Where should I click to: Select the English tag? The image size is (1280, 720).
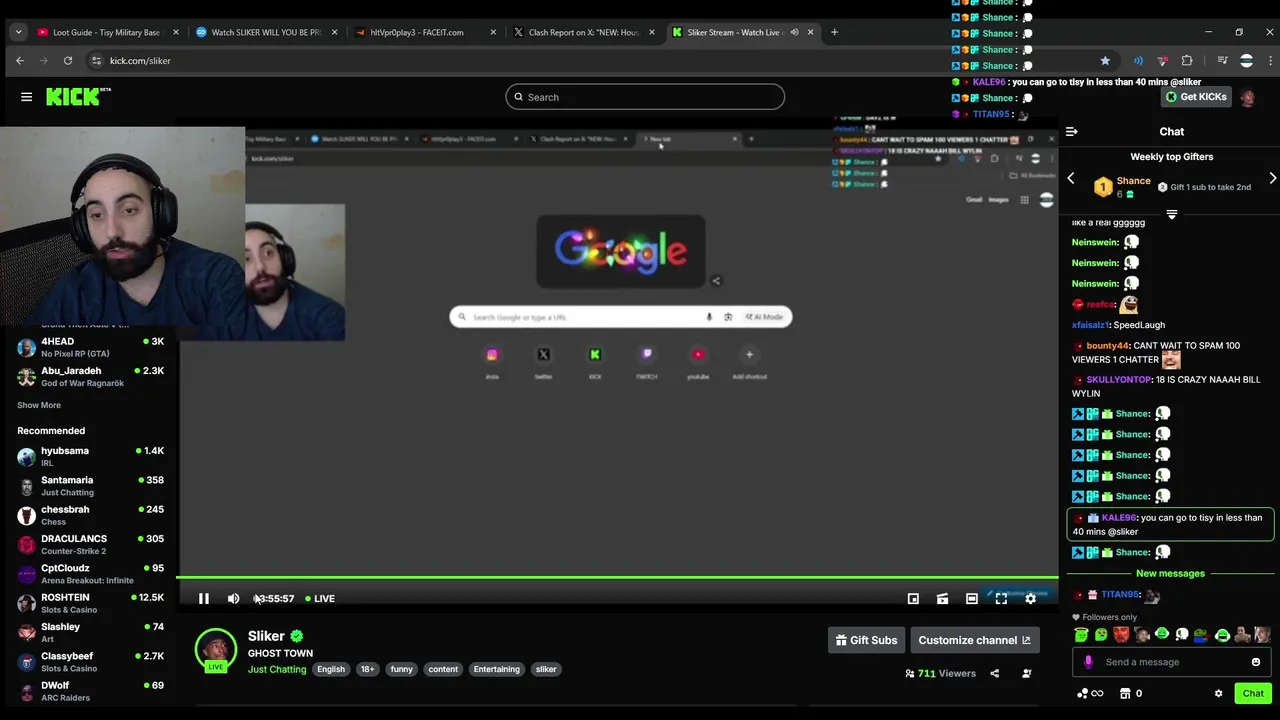331,669
